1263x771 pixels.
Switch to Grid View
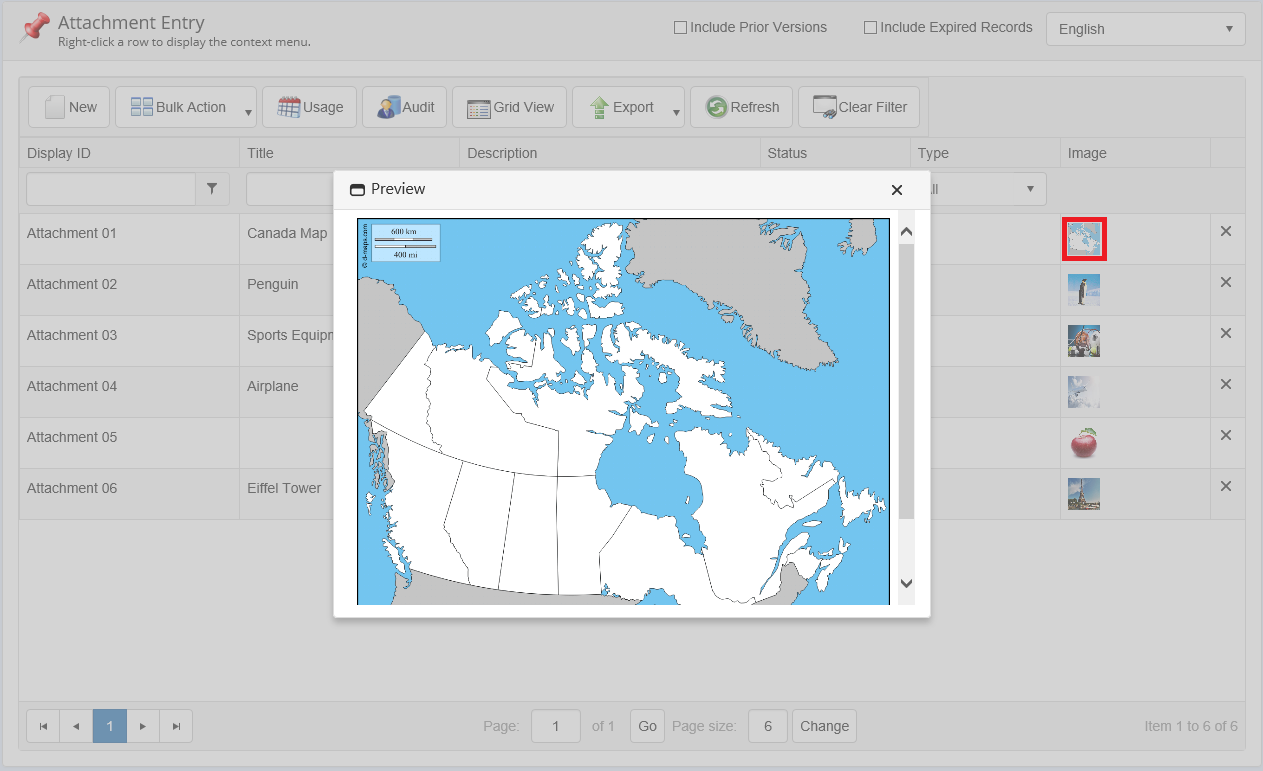[x=509, y=107]
